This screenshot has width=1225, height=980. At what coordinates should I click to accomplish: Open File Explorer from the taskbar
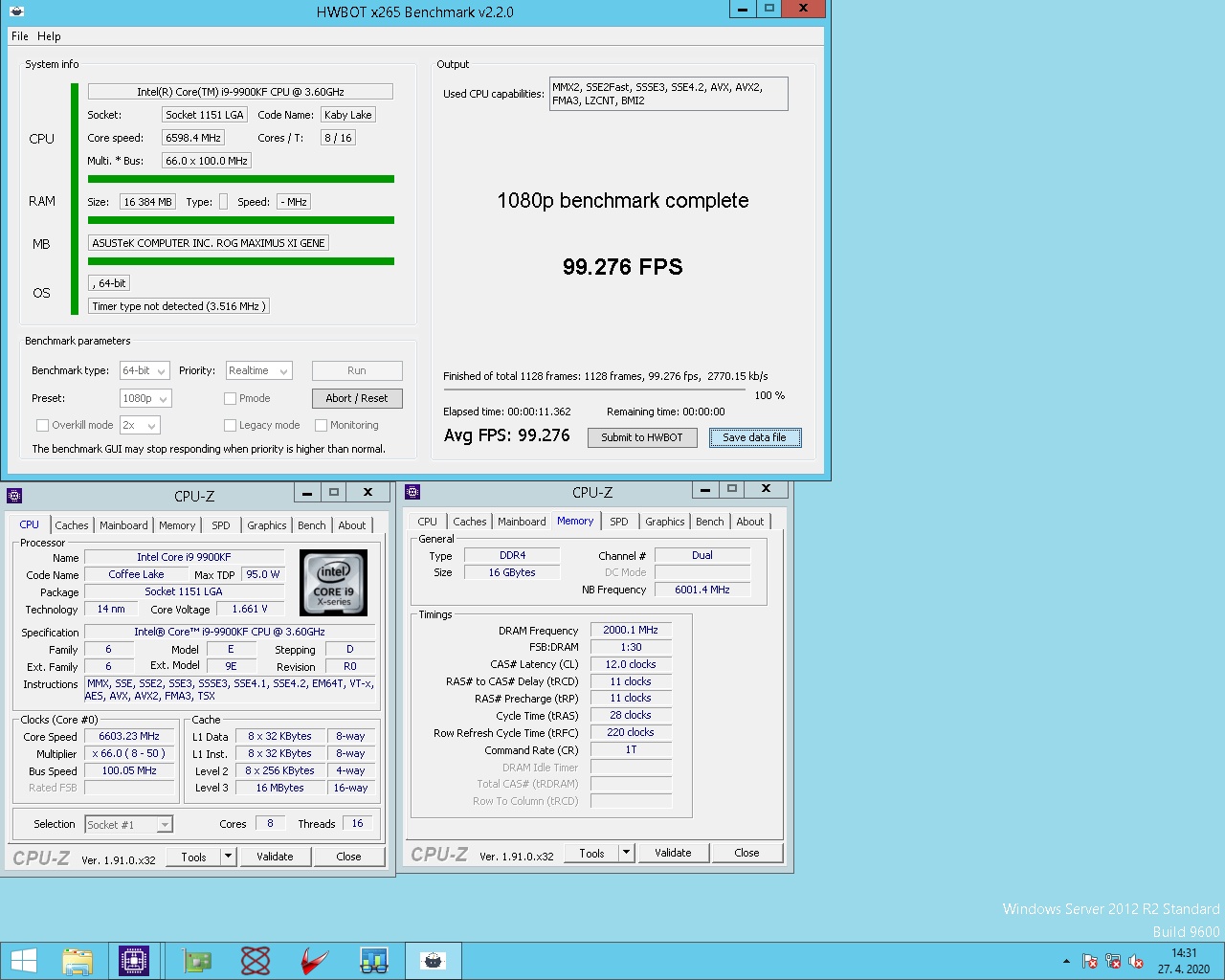point(78,961)
